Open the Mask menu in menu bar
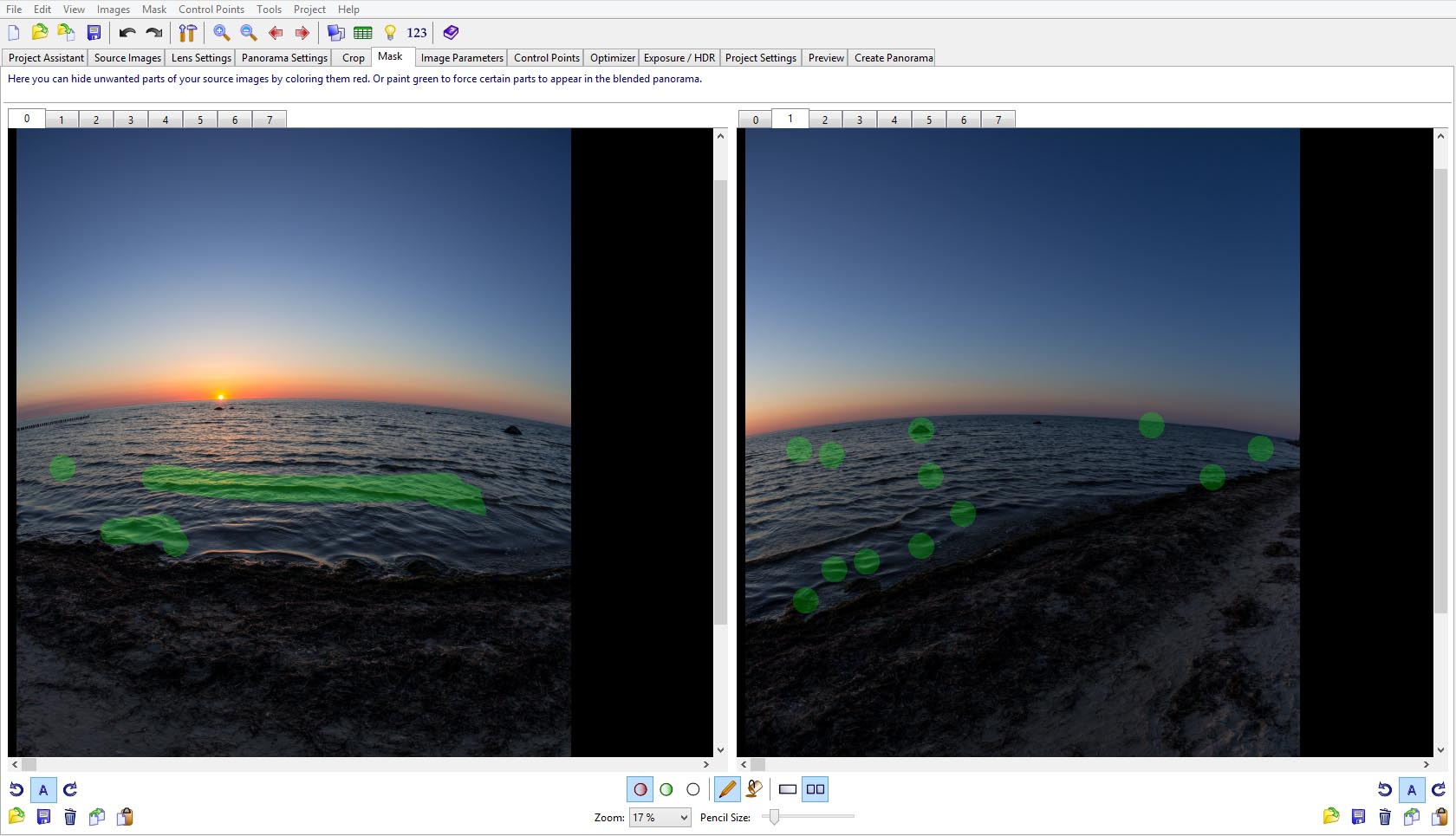The width and height of the screenshot is (1456, 836). click(154, 9)
